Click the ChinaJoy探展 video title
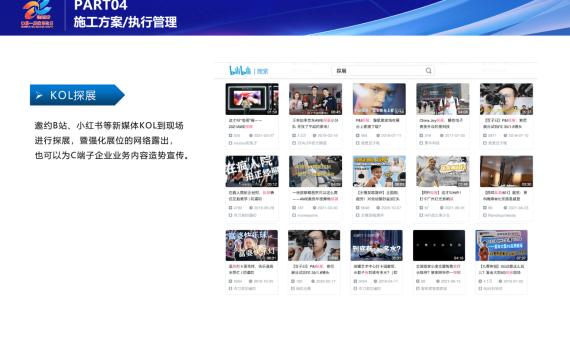Viewport: 570px width, 360px height. [441, 123]
